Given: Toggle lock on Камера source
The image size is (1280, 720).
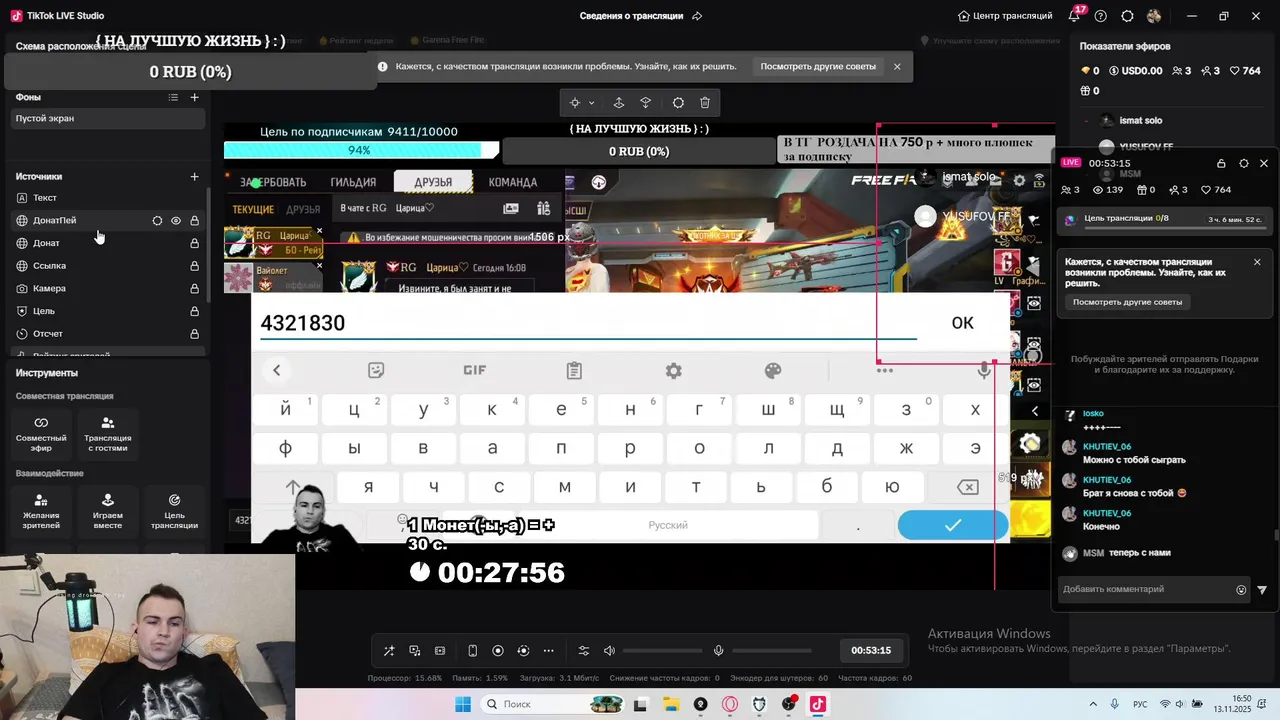Looking at the screenshot, I should [x=195, y=289].
